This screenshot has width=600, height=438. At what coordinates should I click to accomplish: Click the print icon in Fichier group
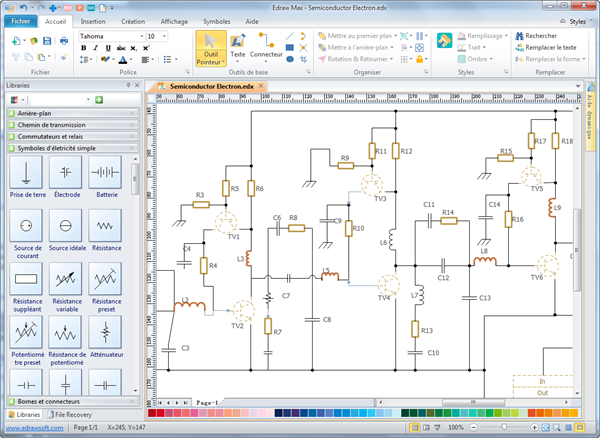pos(64,41)
